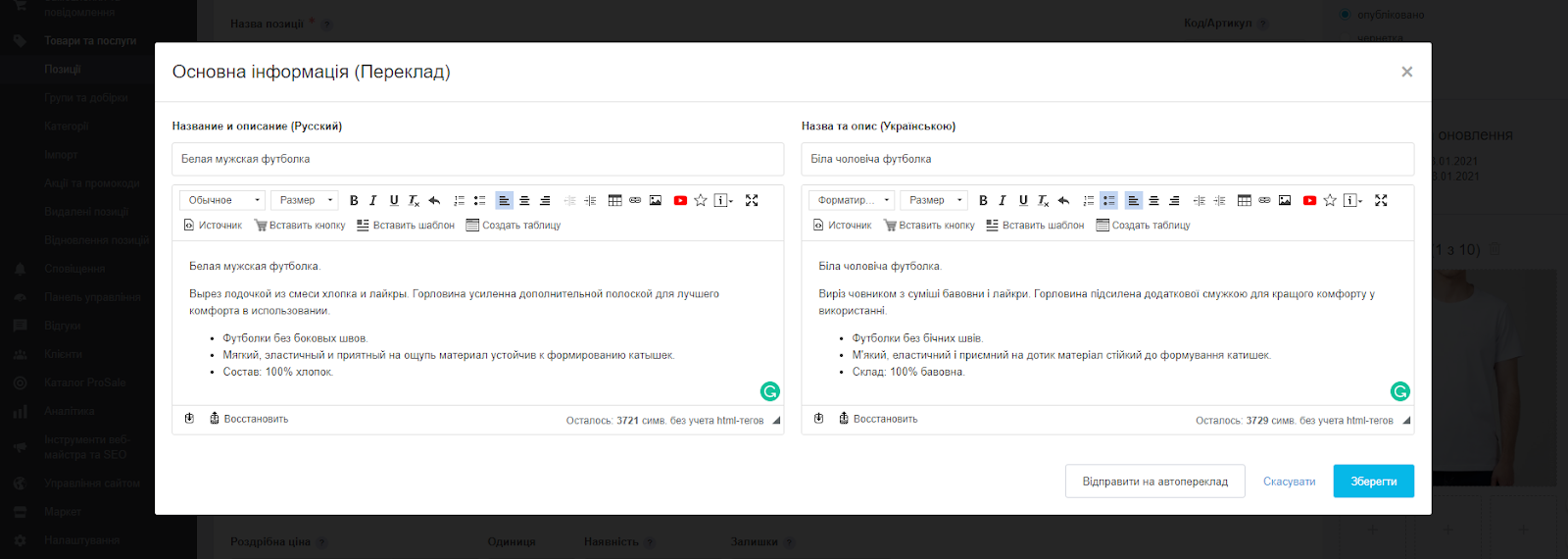Toggle left alignment in the Ukrainian editor

pyautogui.click(x=1134, y=200)
